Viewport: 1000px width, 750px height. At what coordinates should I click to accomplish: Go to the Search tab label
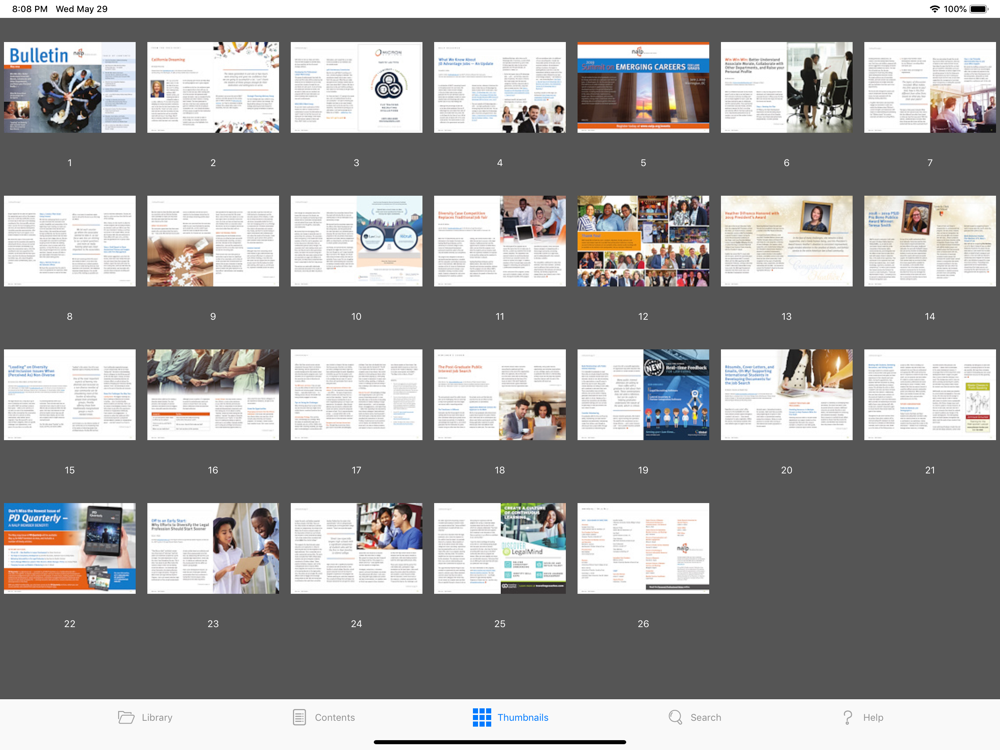[706, 717]
